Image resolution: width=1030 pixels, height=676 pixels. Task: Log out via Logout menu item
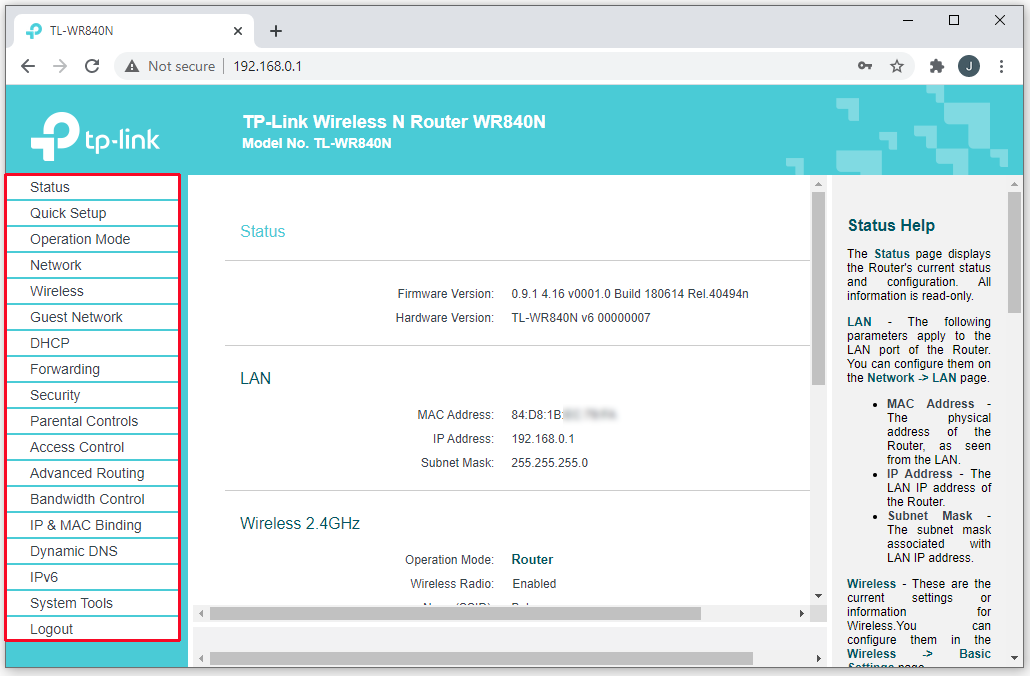coord(93,629)
